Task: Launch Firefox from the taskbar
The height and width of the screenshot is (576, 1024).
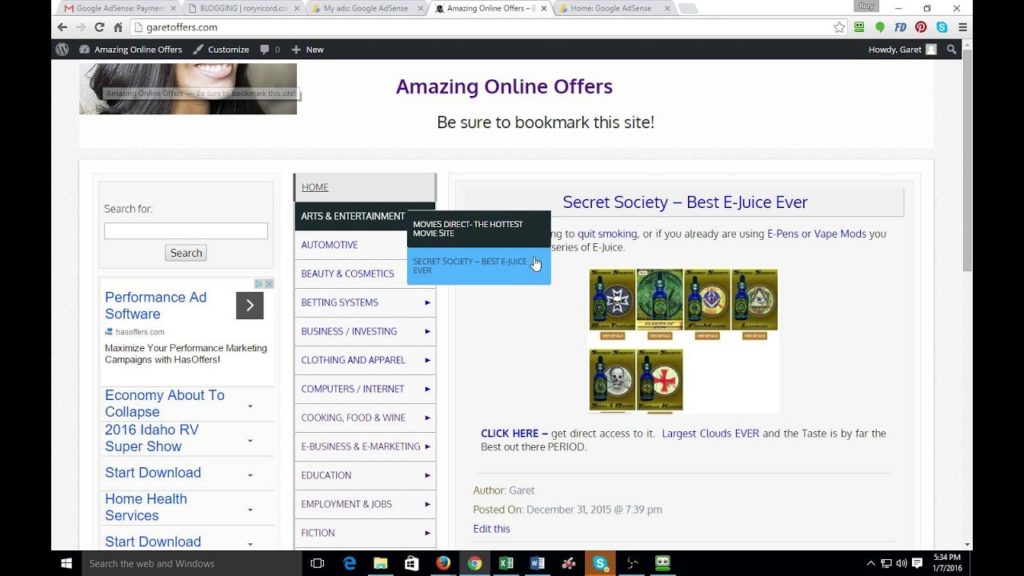Action: pyautogui.click(x=443, y=563)
